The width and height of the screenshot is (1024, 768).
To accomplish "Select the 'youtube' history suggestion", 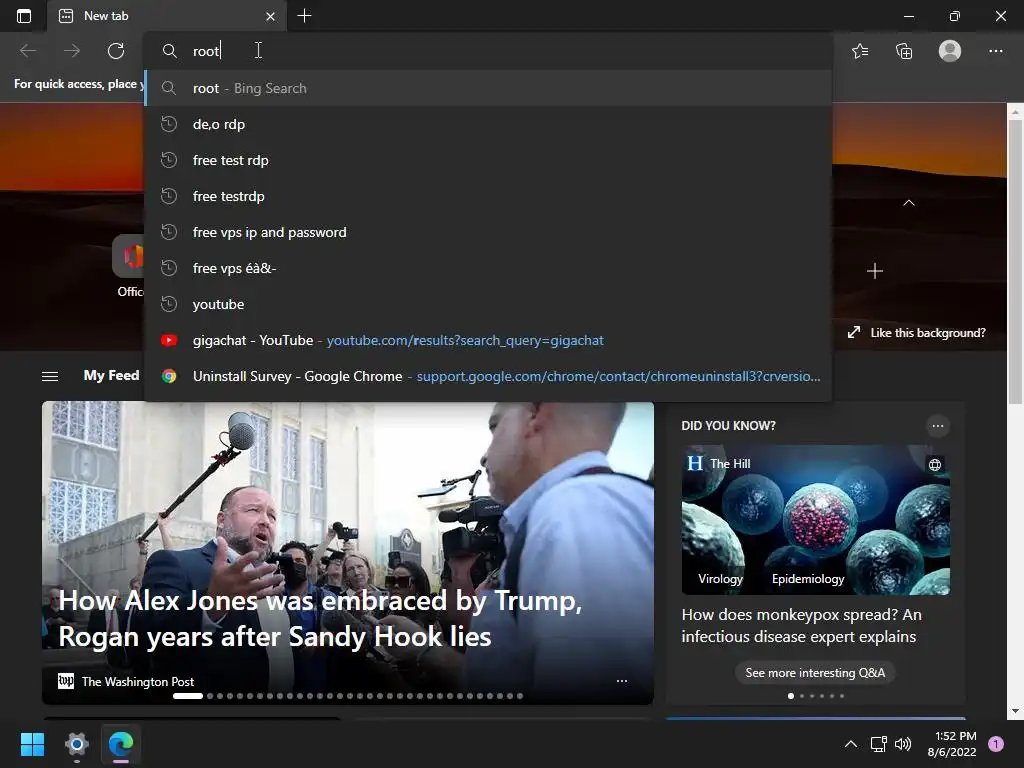I will 487,304.
